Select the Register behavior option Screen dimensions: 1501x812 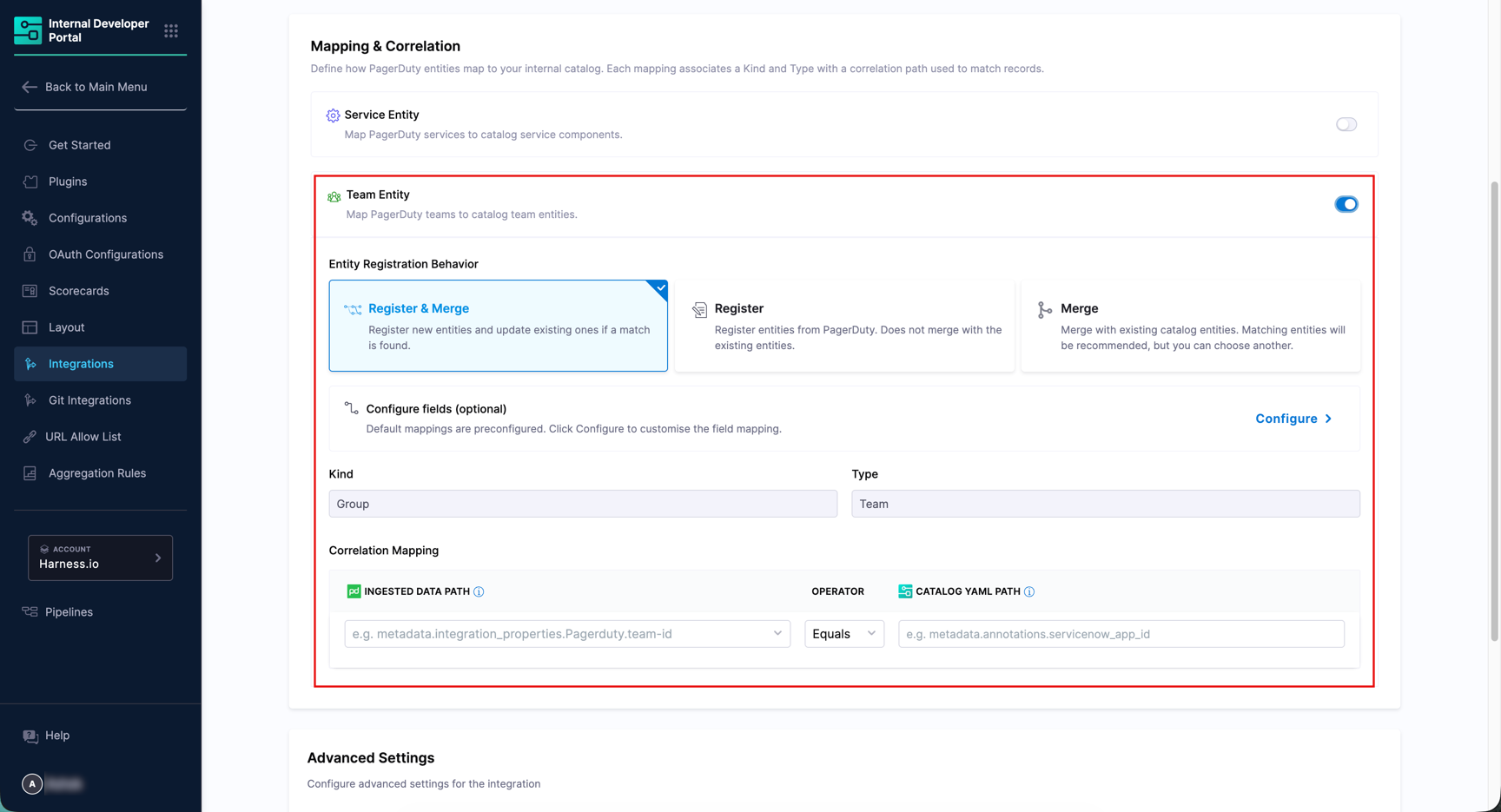[844, 326]
